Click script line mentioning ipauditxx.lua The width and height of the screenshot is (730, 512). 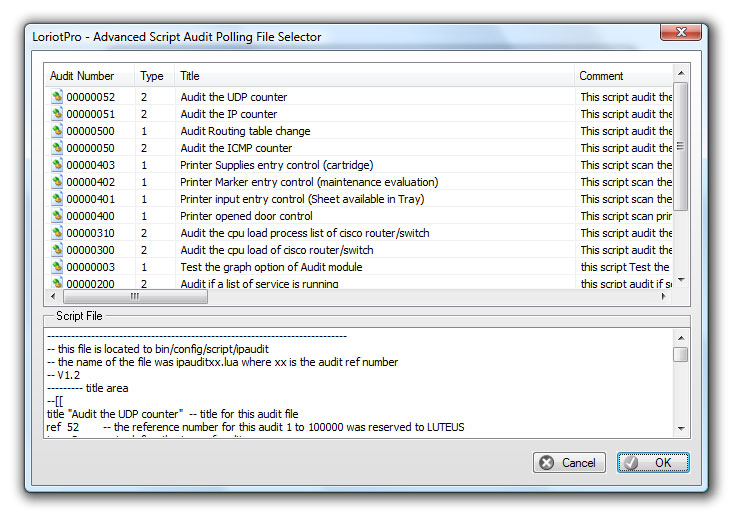[x=223, y=362]
